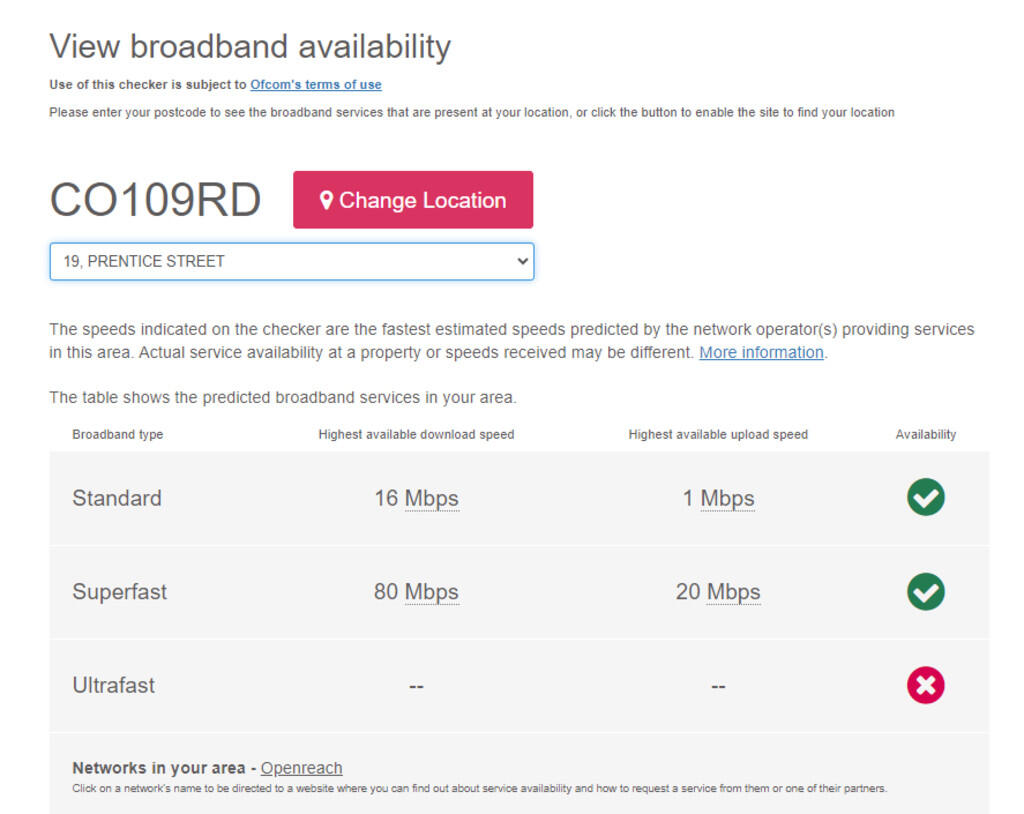Open the Openreach network link

(301, 768)
